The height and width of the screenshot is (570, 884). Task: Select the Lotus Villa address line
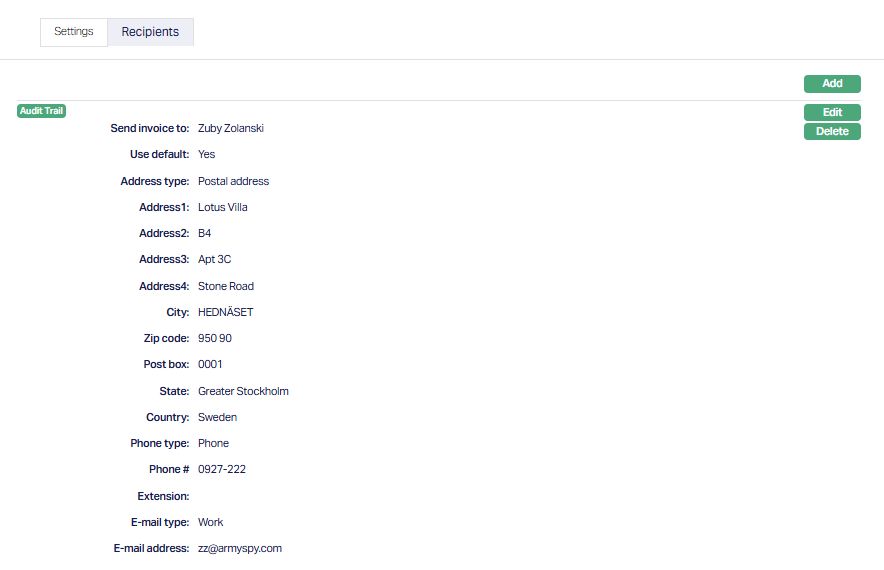[x=222, y=207]
